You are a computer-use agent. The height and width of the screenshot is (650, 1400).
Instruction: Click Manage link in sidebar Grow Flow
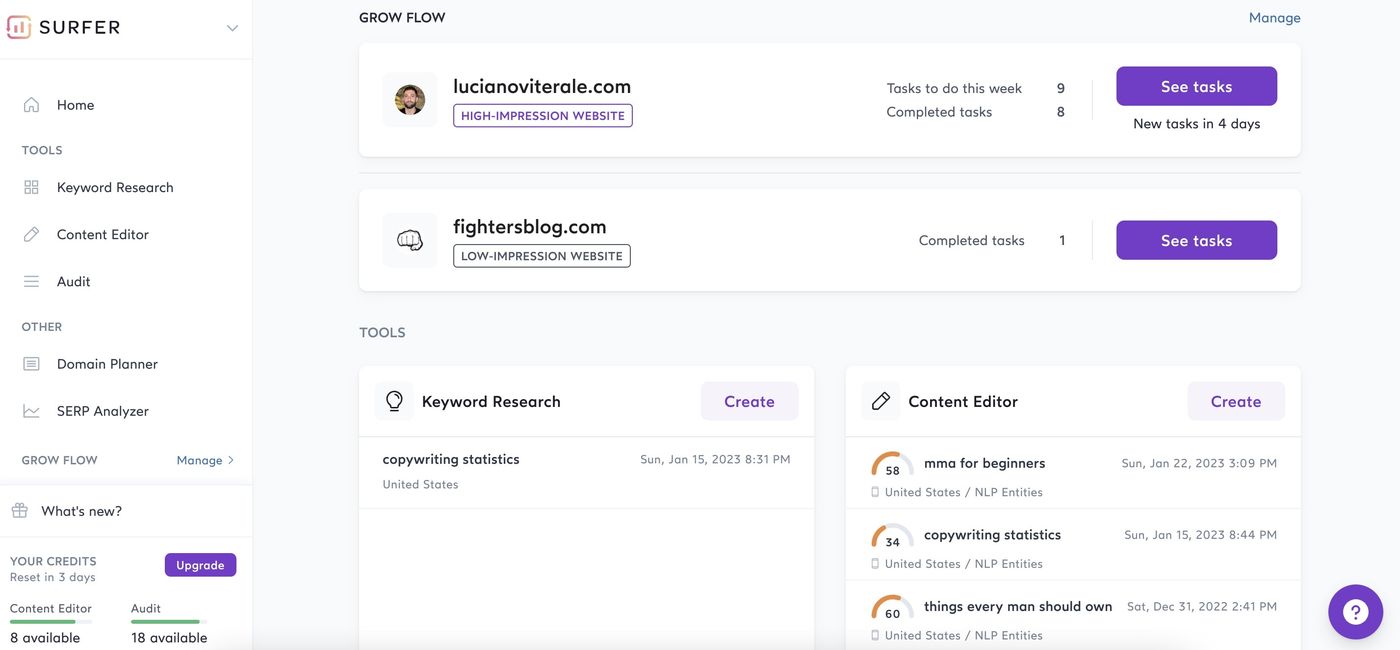point(199,460)
